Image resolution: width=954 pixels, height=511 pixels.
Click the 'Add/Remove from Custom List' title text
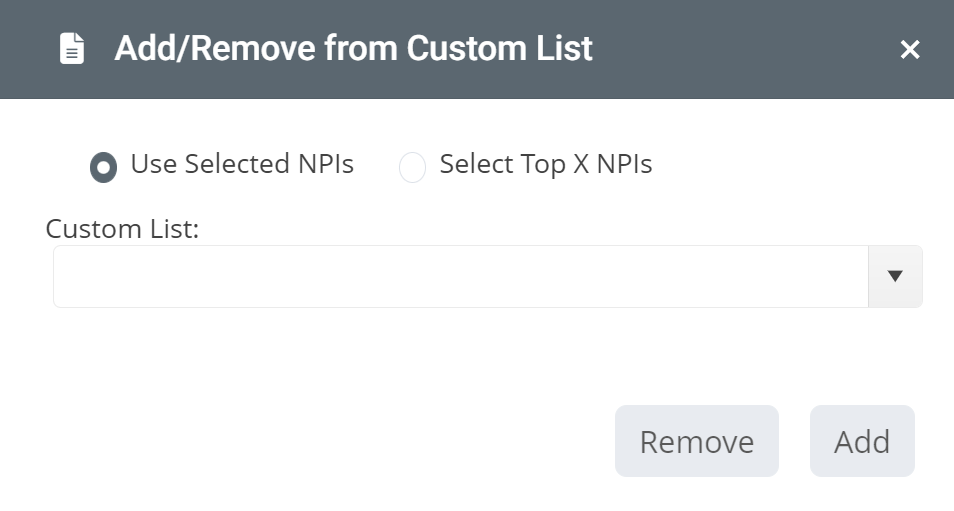[353, 49]
